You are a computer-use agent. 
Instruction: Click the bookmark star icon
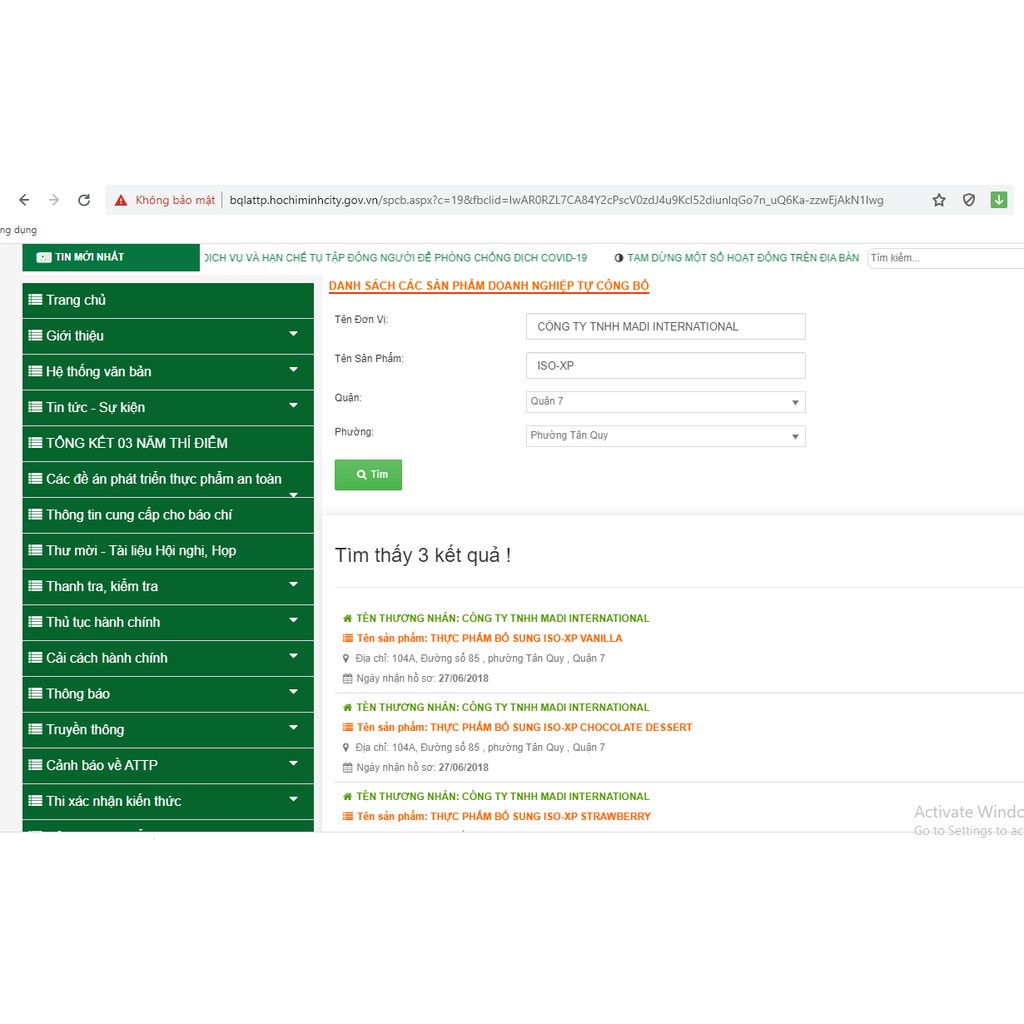tap(939, 200)
